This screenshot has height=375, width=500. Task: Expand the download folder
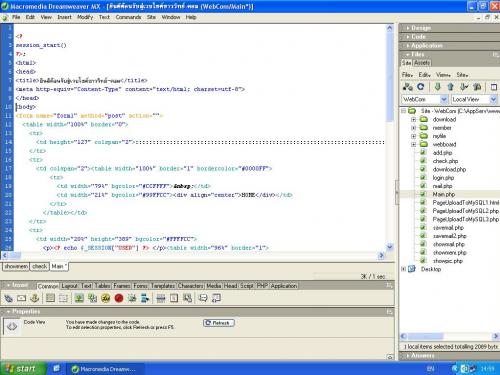[x=413, y=119]
